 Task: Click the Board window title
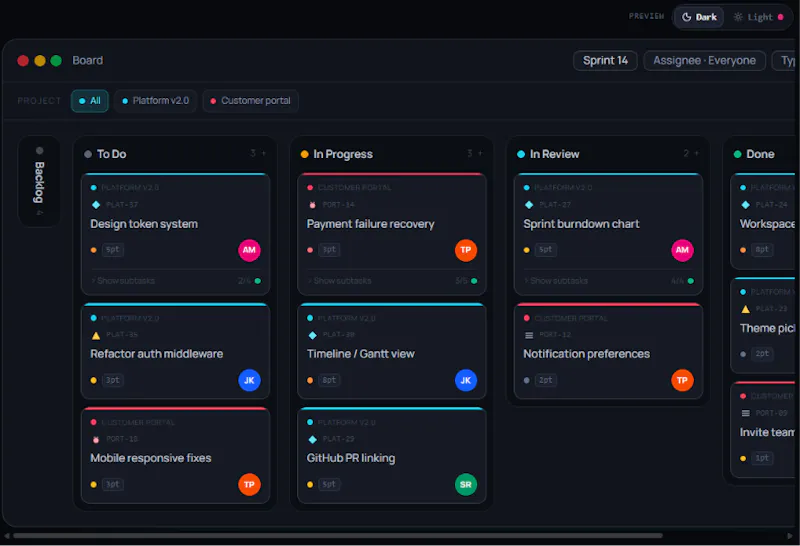pos(88,60)
